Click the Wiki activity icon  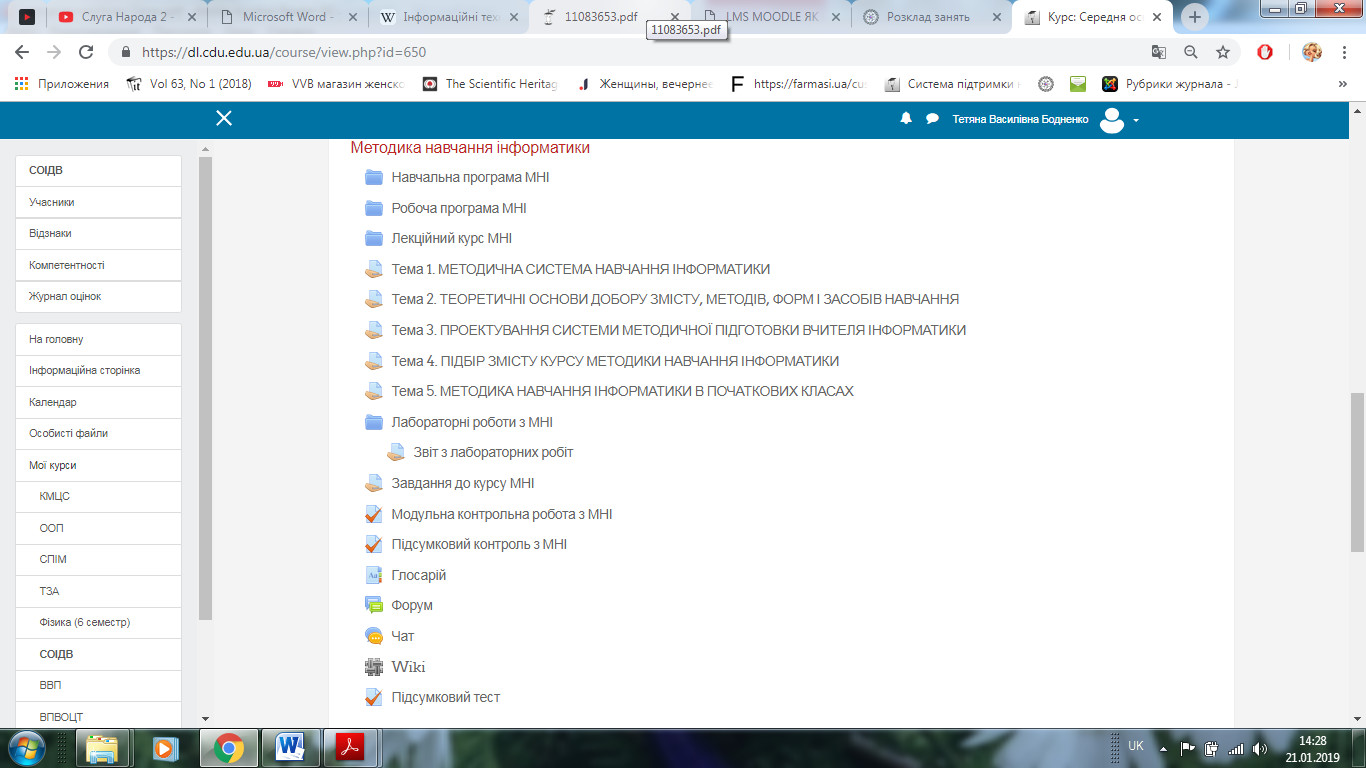point(374,667)
